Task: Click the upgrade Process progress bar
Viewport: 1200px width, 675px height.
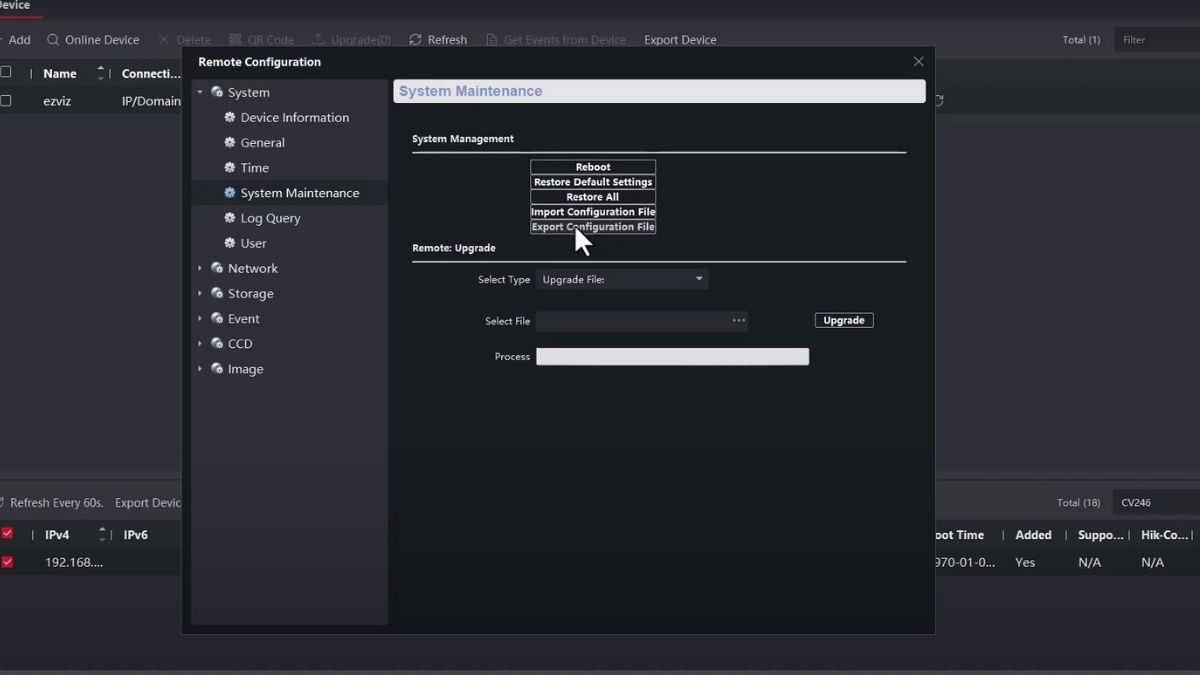Action: 672,357
